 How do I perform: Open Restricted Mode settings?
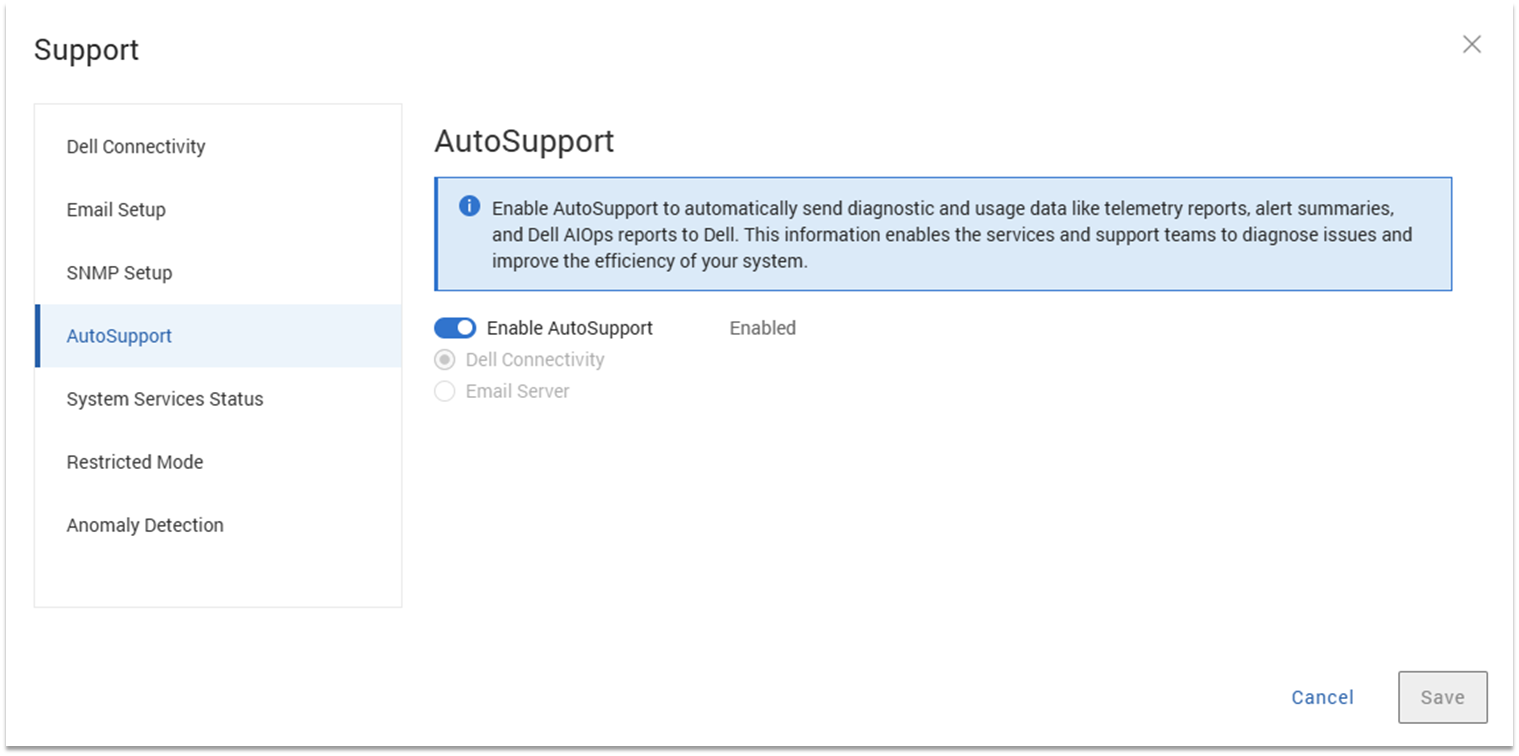tap(134, 461)
